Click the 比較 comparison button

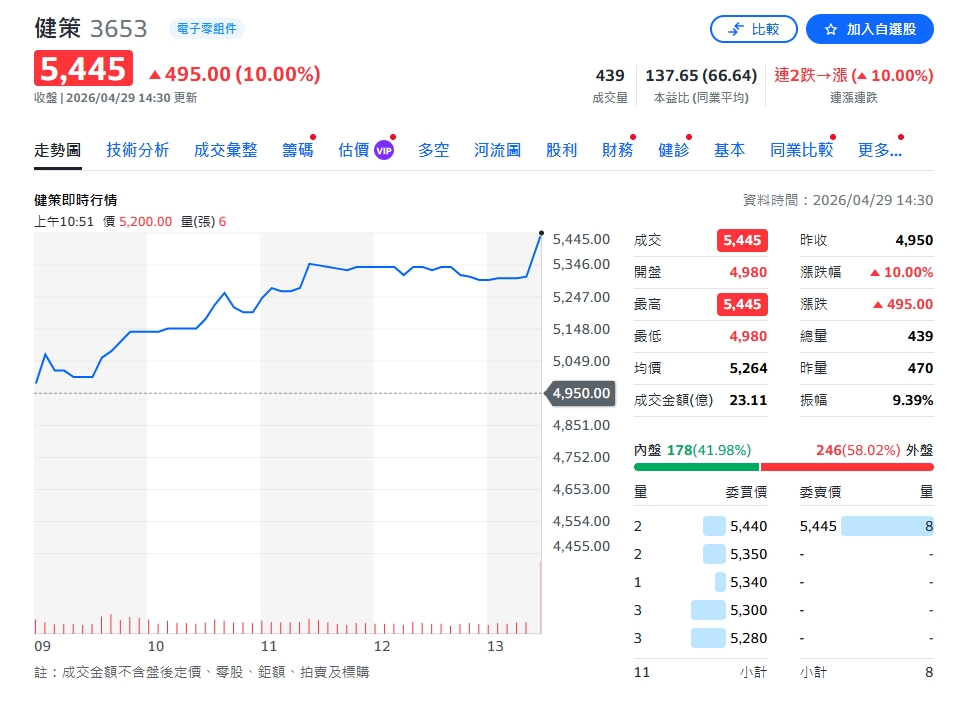754,29
